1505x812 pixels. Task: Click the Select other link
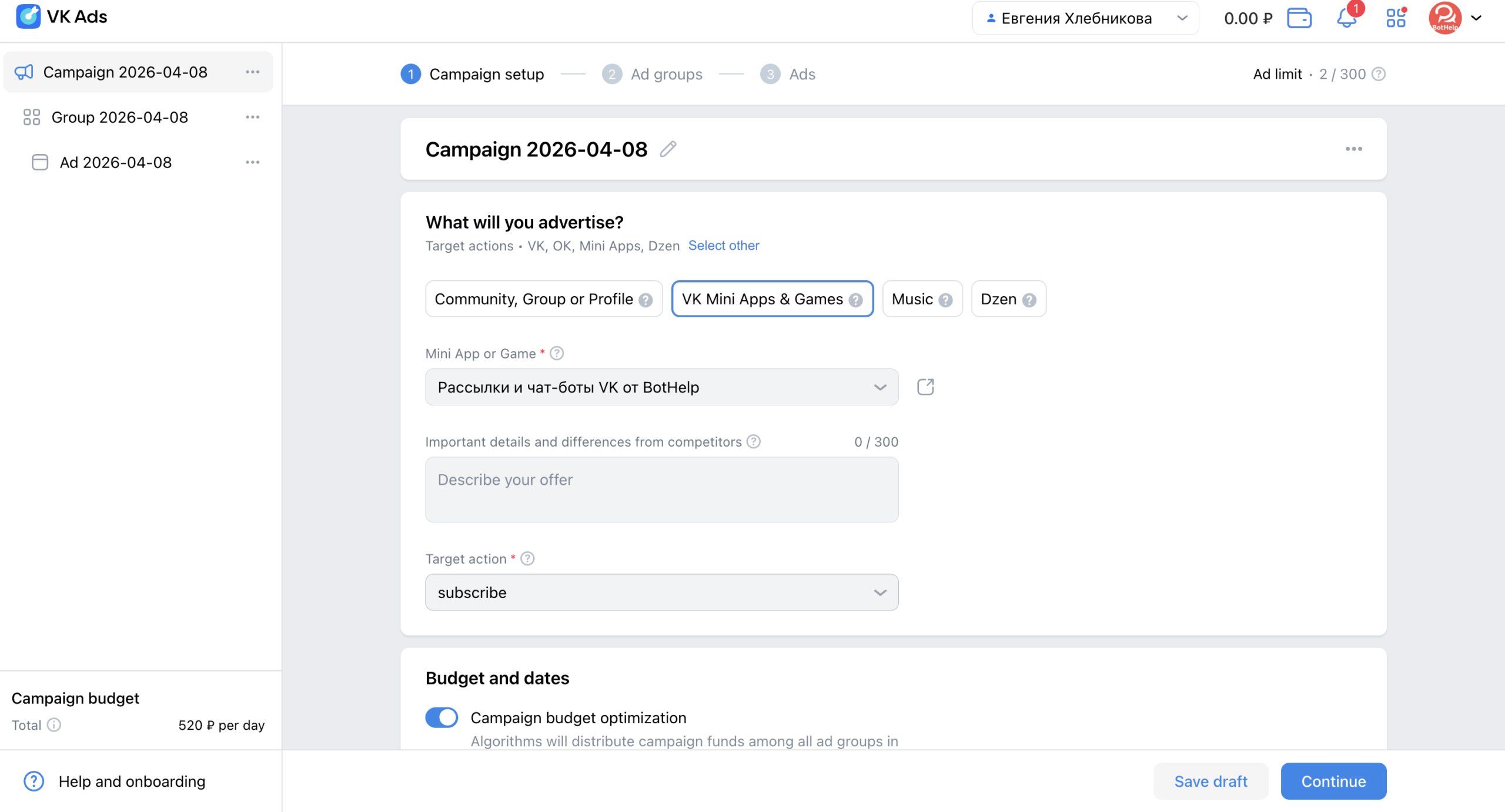723,246
